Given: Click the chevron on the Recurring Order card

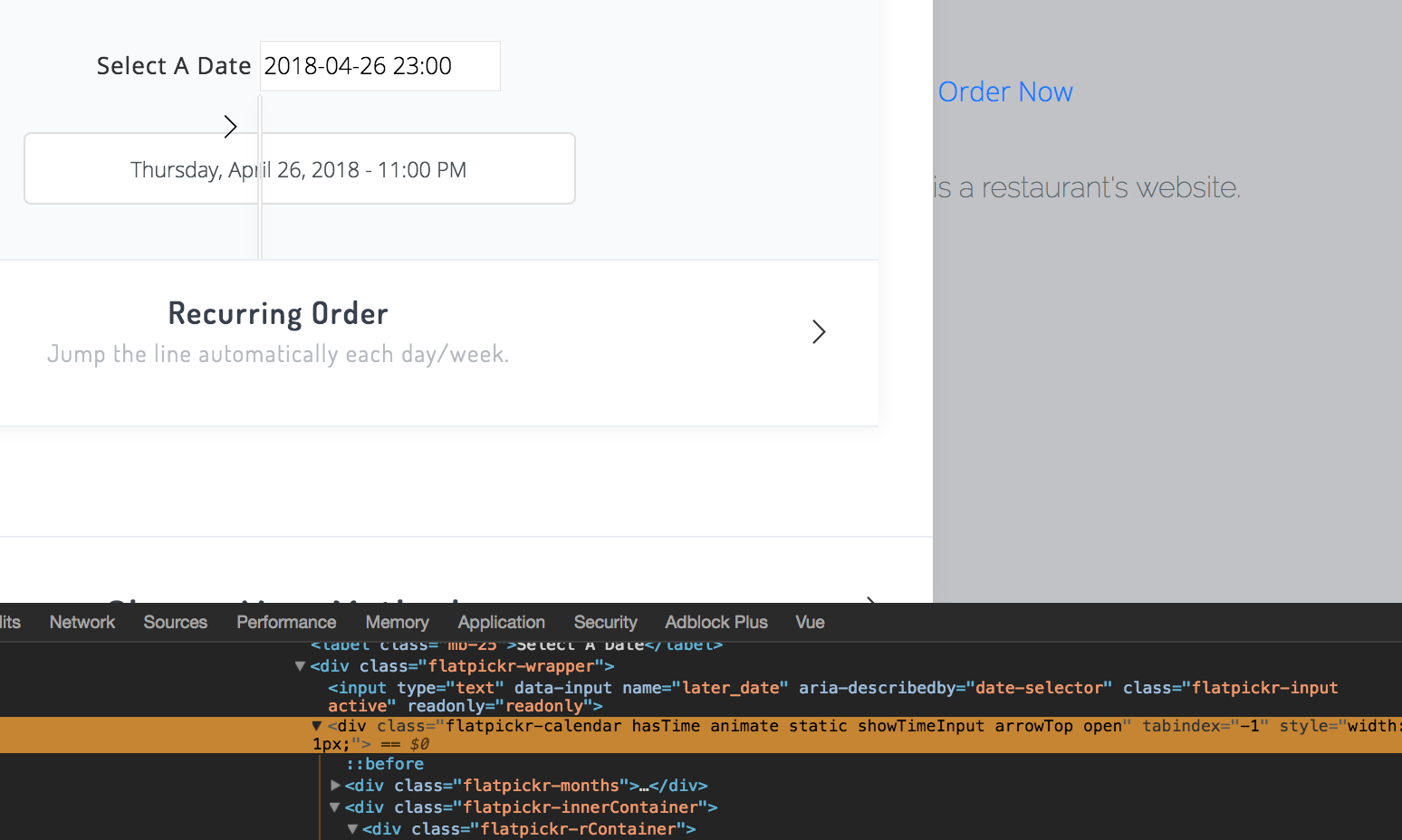Looking at the screenshot, I should 819,331.
